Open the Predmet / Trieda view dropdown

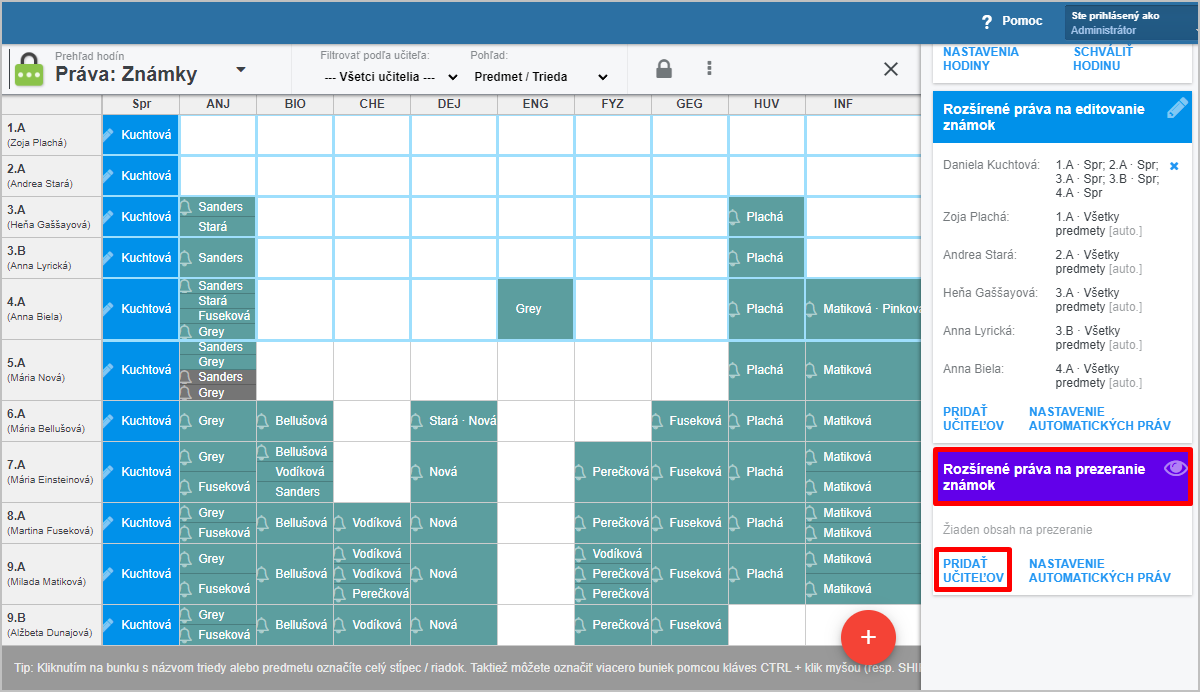(541, 77)
